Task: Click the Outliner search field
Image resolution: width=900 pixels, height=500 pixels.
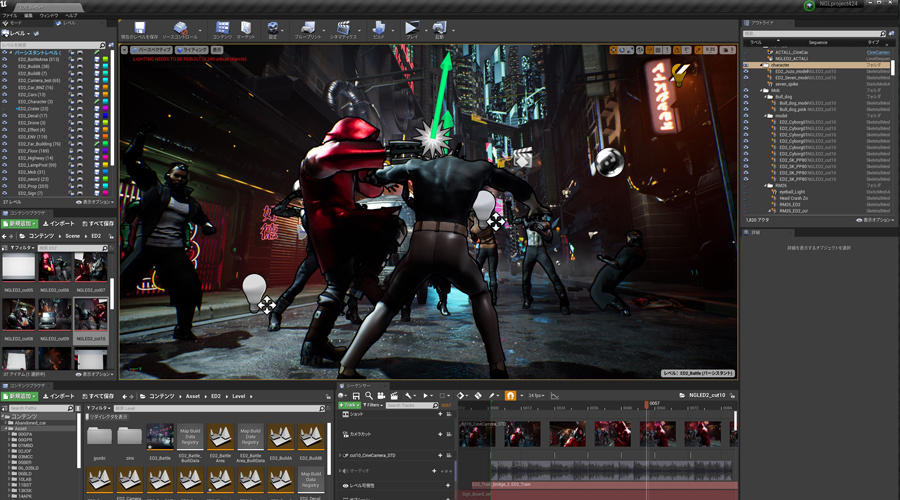Action: [814, 33]
